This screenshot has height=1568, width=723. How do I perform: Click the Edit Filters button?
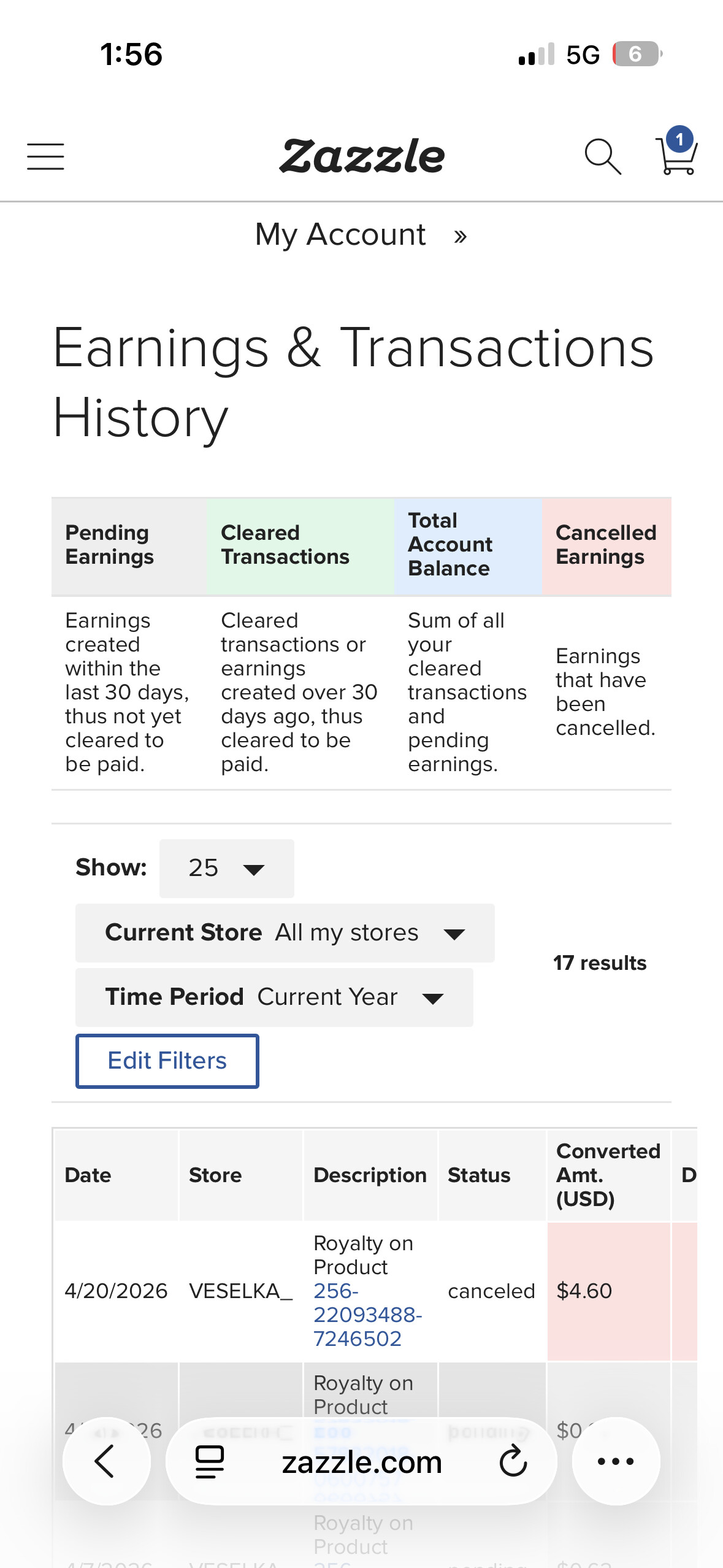(167, 1061)
